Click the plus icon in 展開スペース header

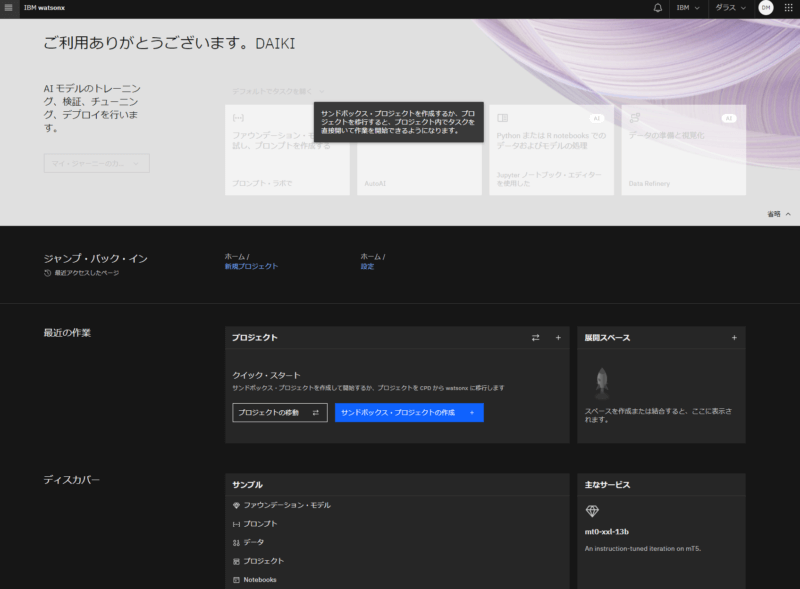tap(734, 338)
